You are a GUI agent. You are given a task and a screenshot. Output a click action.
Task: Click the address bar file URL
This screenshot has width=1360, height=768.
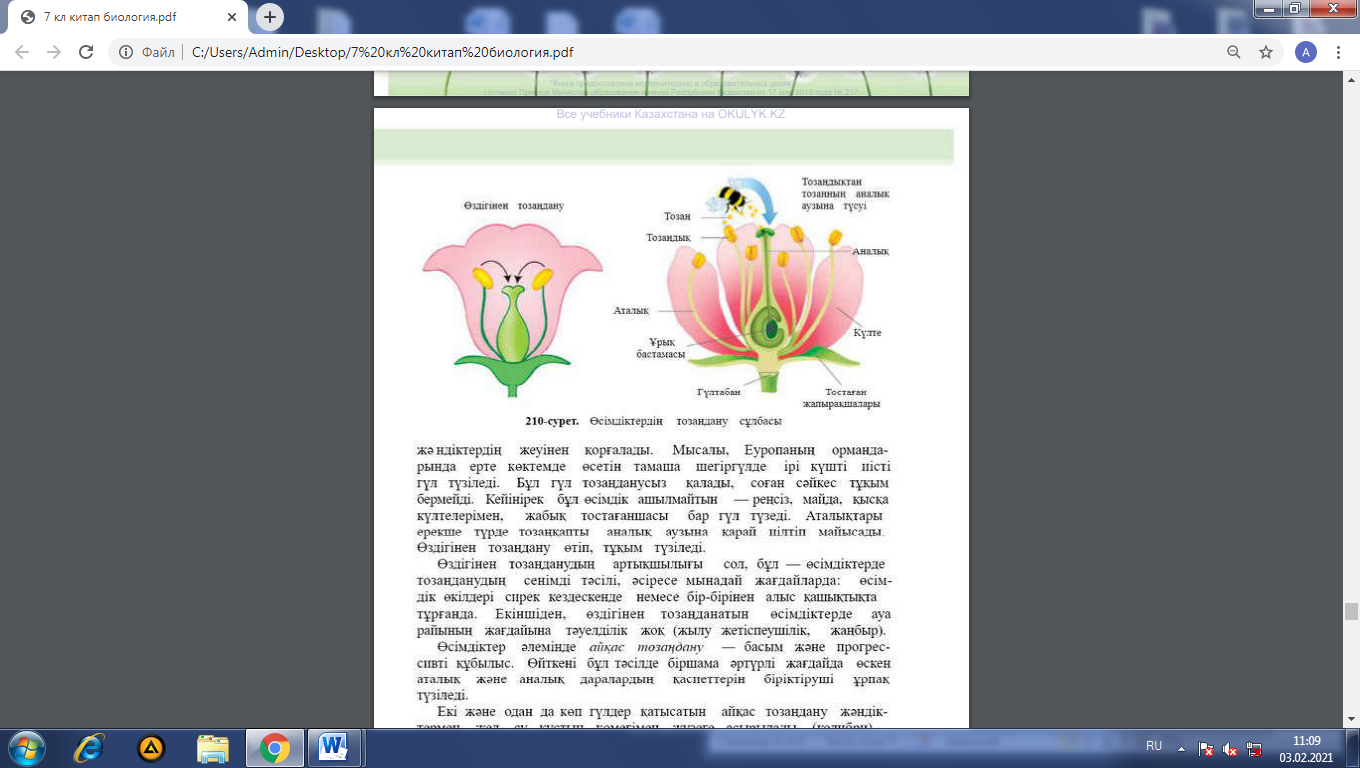point(382,52)
